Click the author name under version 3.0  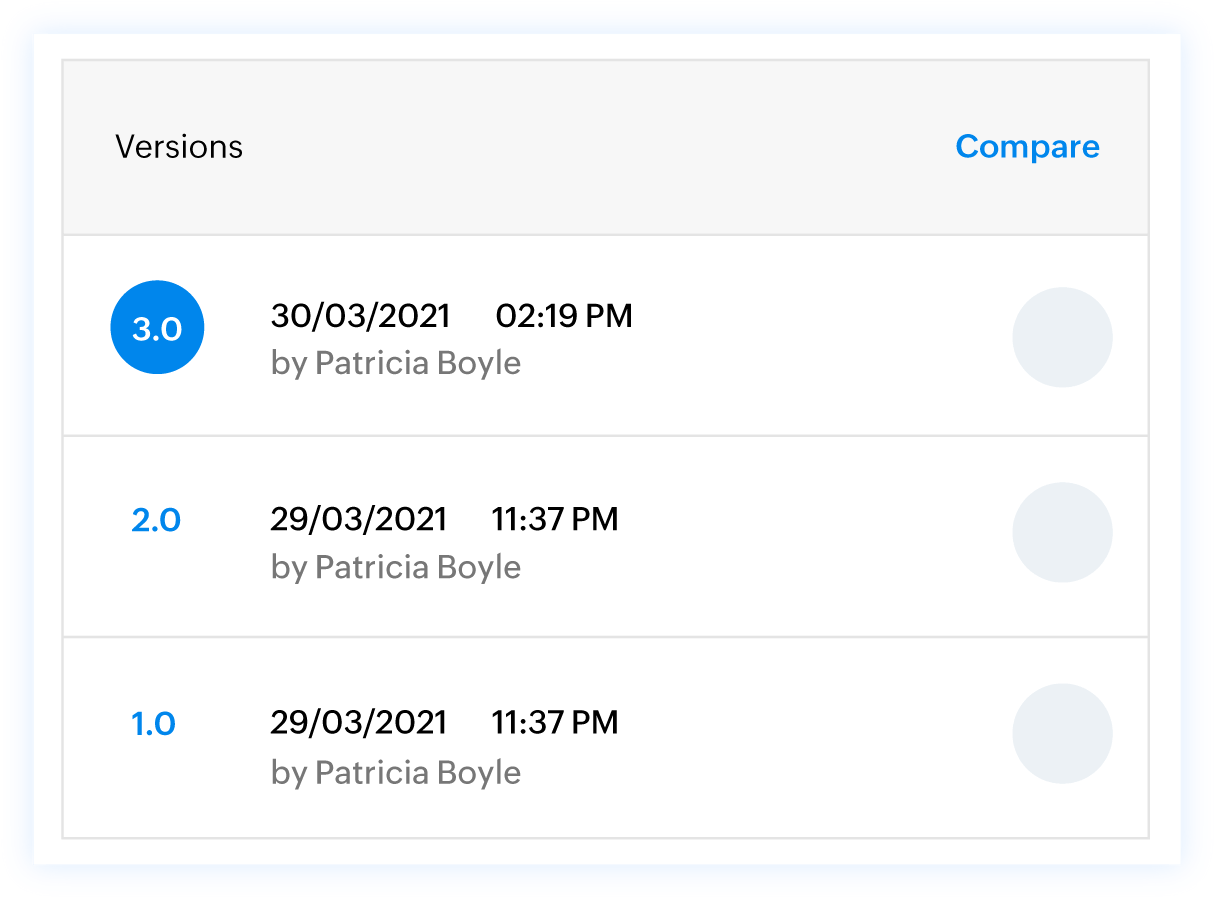(396, 363)
